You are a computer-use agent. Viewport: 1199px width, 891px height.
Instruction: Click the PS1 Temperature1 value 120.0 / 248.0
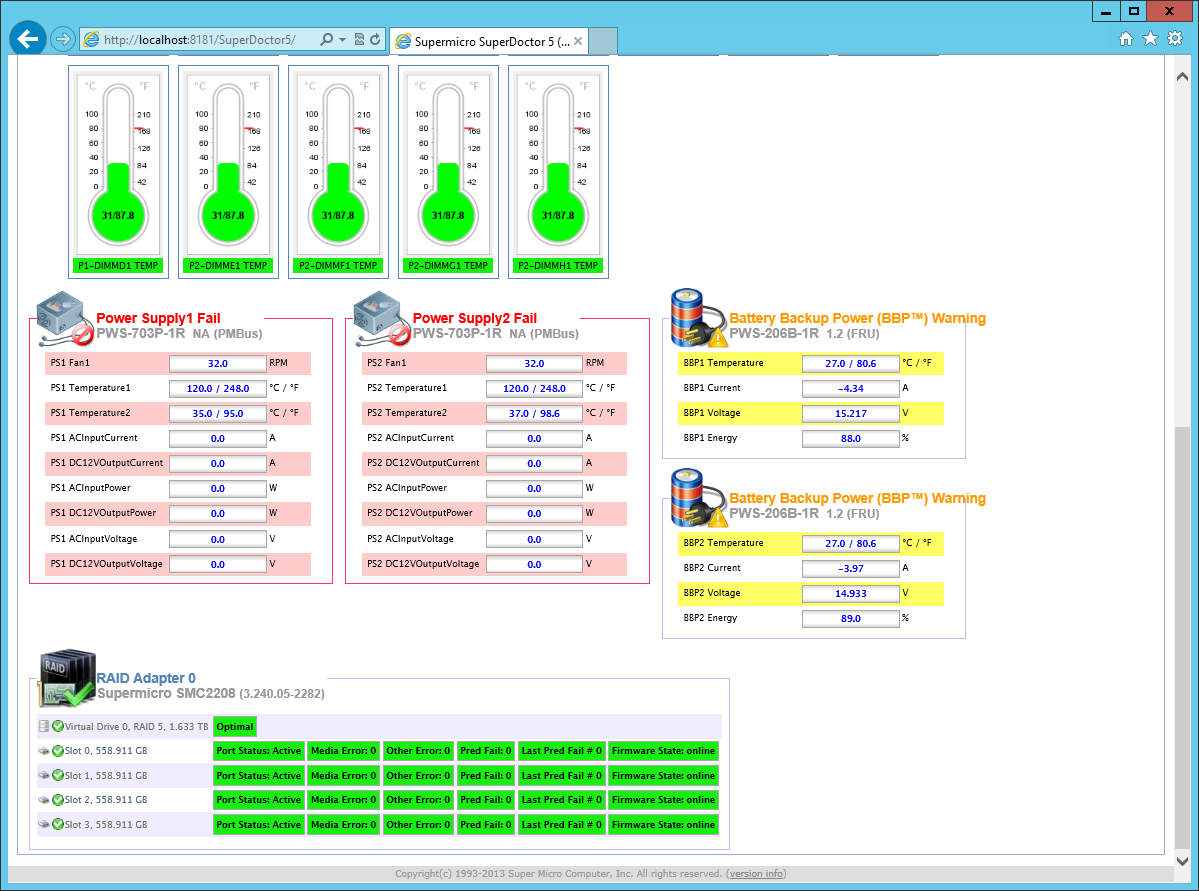[x=217, y=389]
